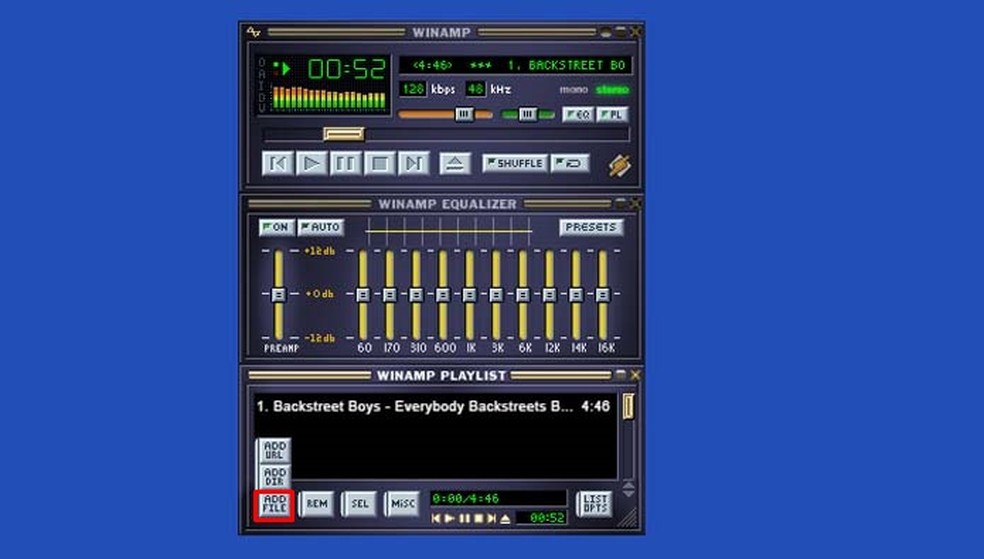Screen dimensions: 984x559
Task: Click the playlist scrollbar handle
Action: 628,406
